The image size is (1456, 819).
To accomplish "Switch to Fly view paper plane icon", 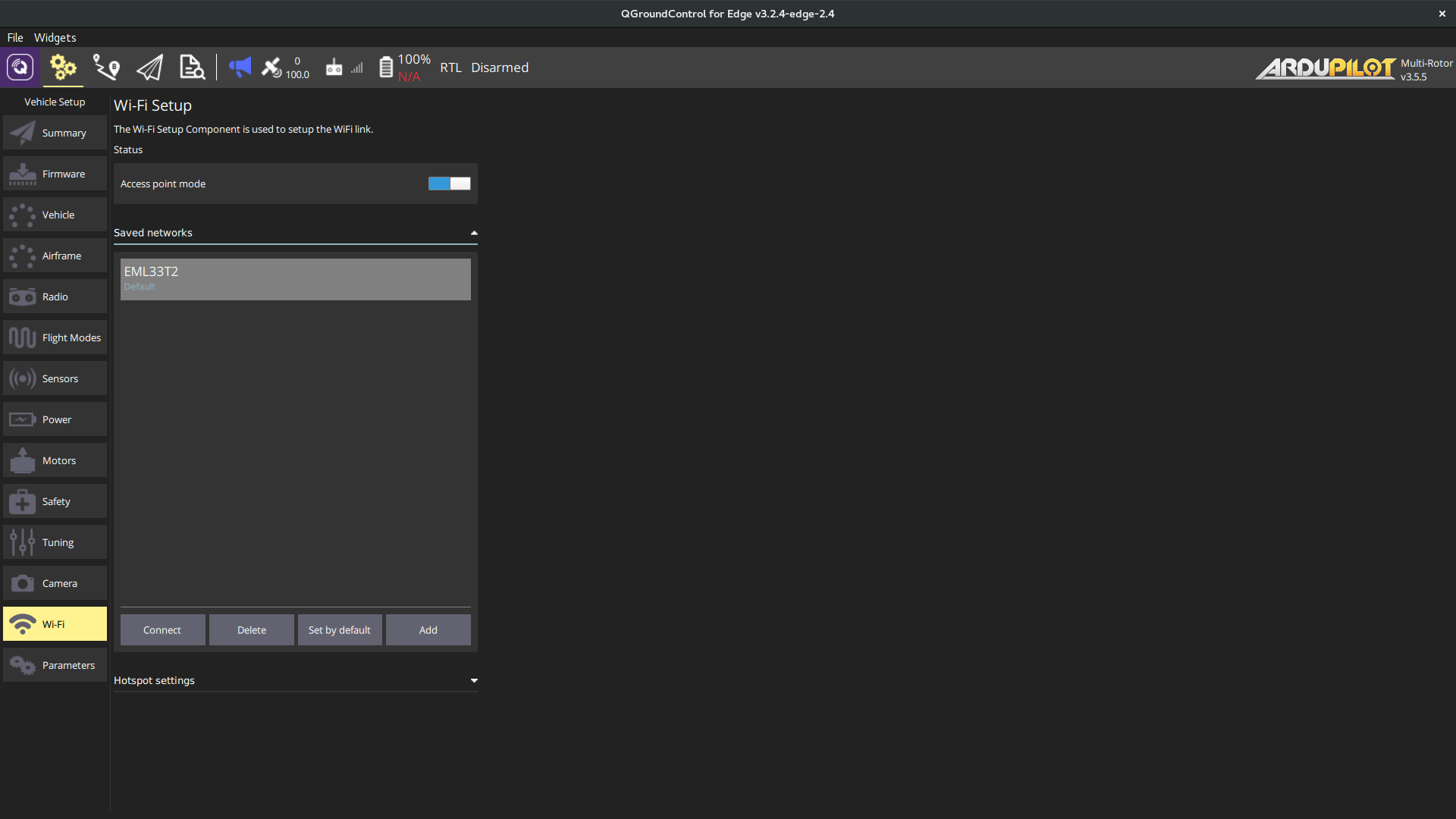I will (149, 67).
